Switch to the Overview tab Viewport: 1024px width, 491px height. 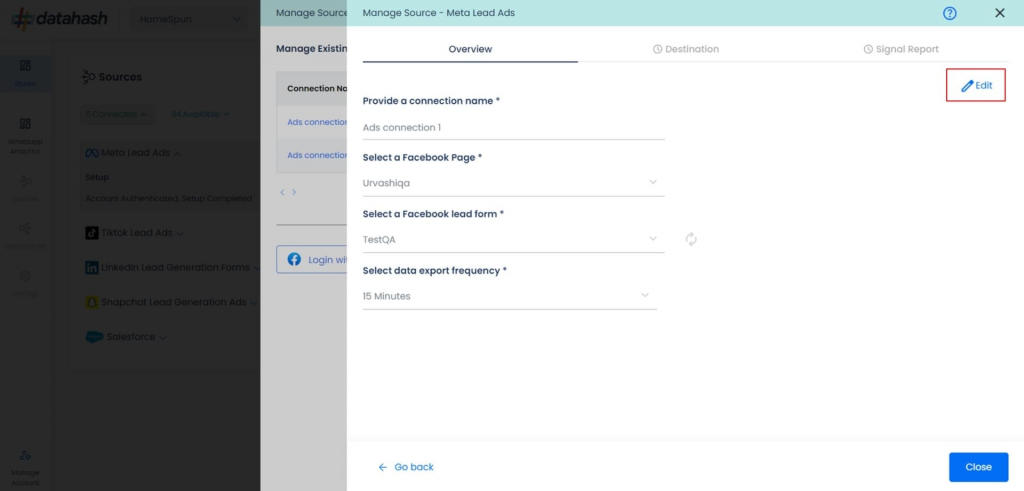(470, 49)
